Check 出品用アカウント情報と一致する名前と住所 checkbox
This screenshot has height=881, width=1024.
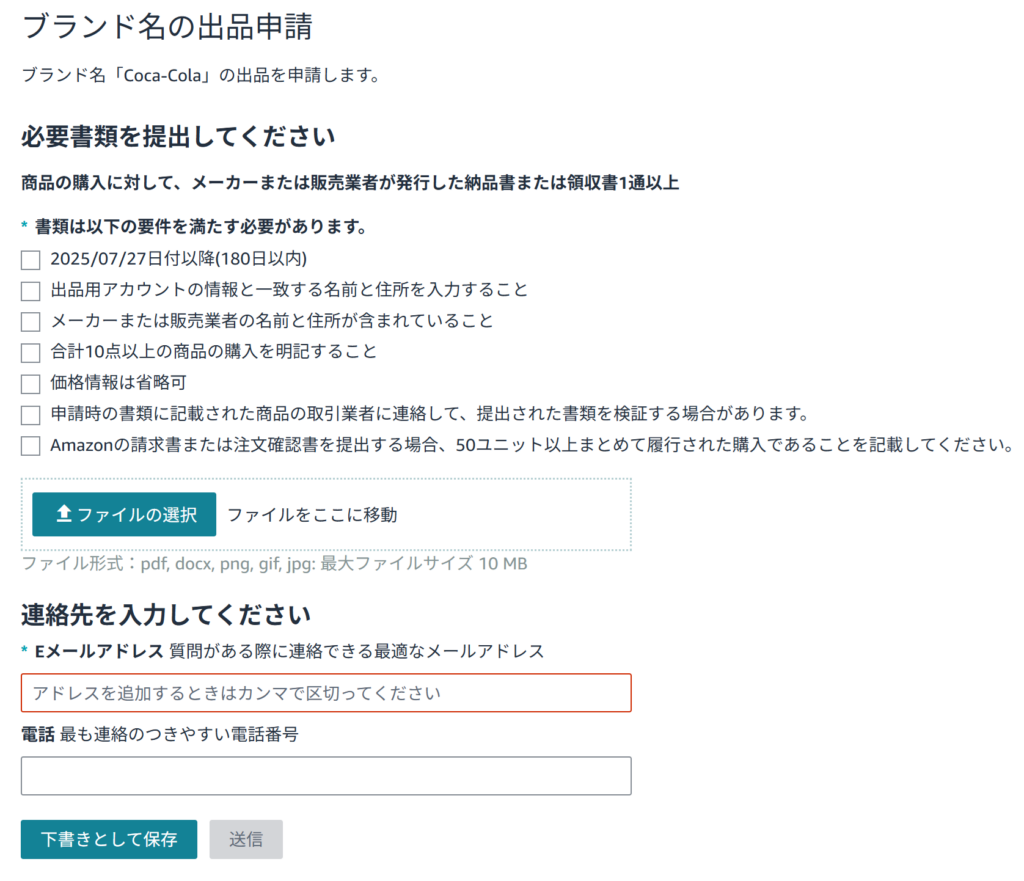coord(30,290)
